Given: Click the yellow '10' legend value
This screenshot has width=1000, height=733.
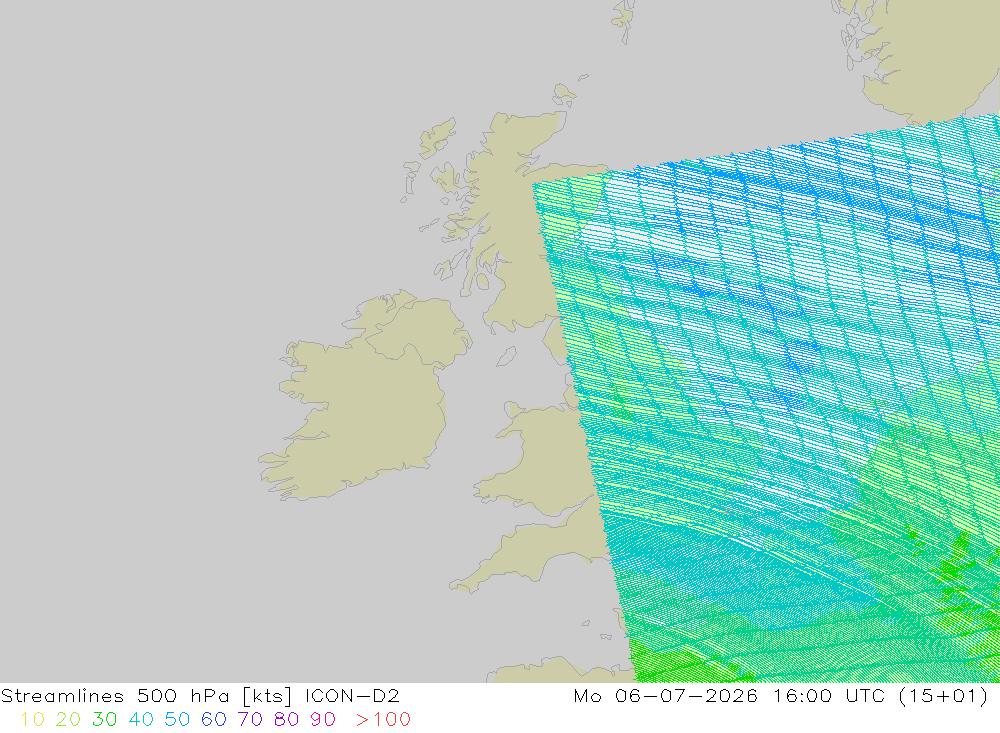Looking at the screenshot, I should coord(33,720).
